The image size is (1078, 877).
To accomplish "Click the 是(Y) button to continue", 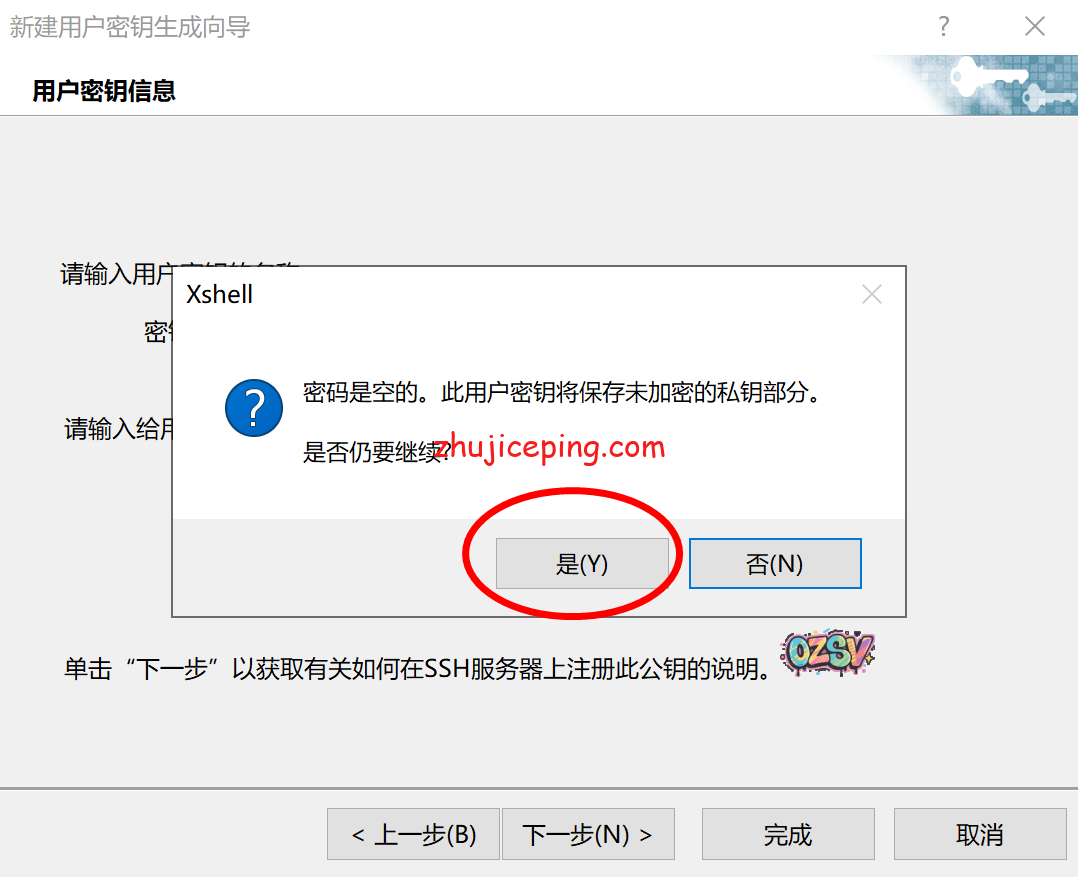I will [582, 564].
